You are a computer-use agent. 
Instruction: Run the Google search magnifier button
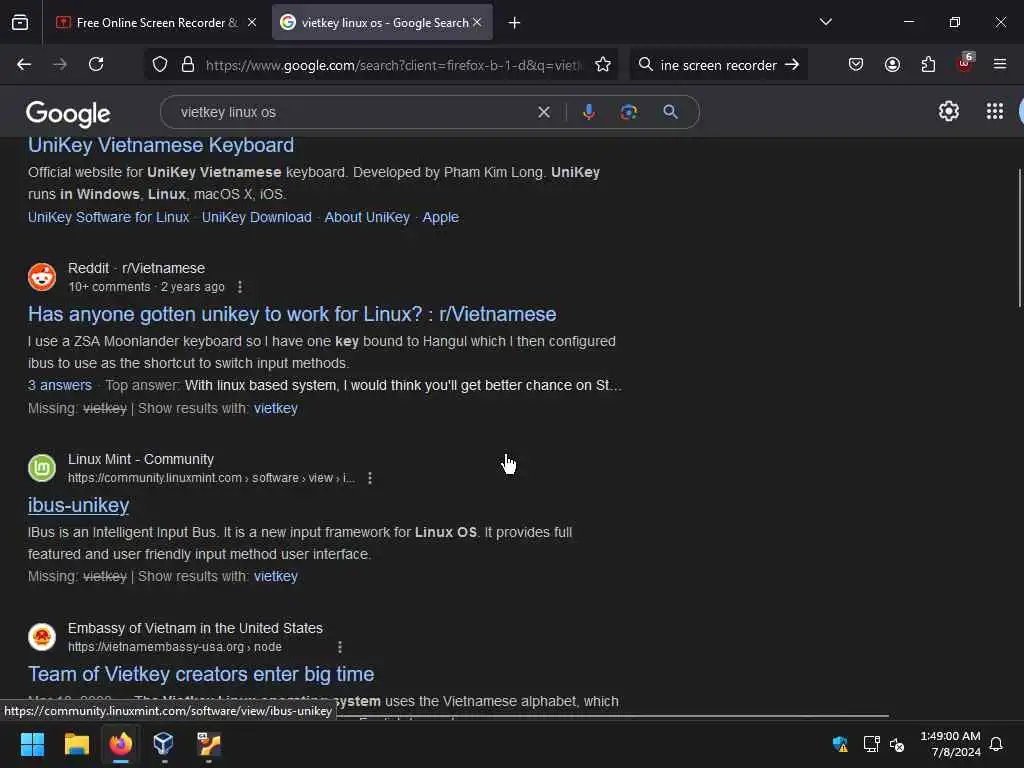pos(670,112)
